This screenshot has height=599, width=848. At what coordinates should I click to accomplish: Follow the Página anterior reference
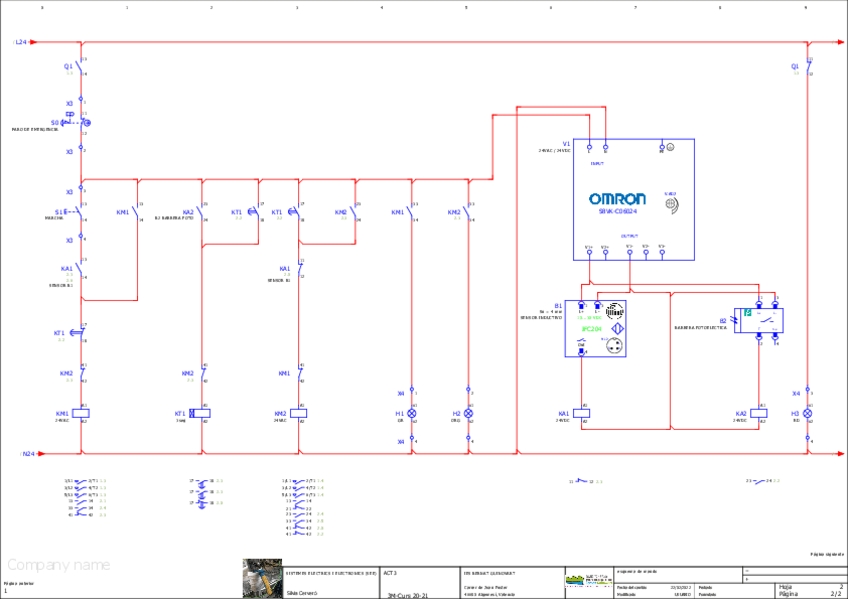(18, 582)
